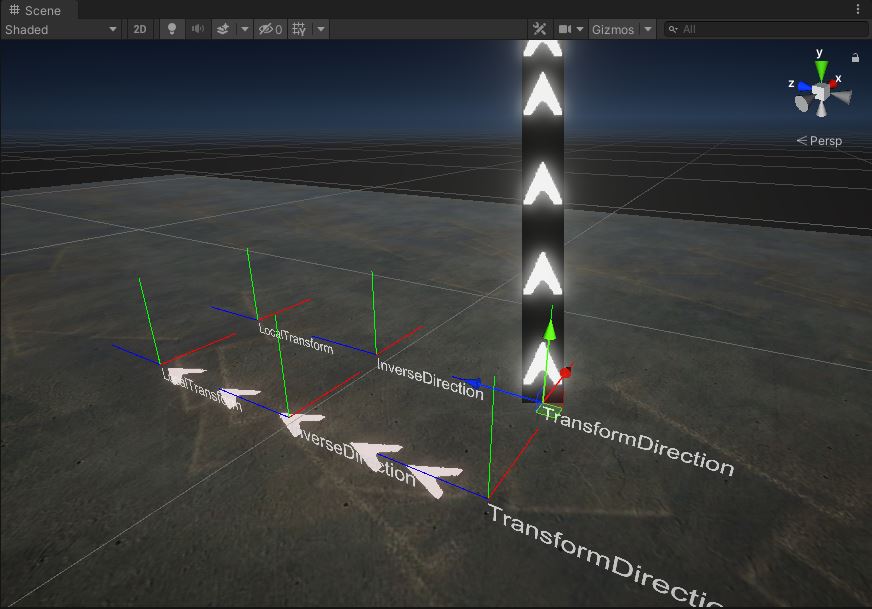Toggle the scene grid visibility icon
The image size is (872, 609).
296,29
